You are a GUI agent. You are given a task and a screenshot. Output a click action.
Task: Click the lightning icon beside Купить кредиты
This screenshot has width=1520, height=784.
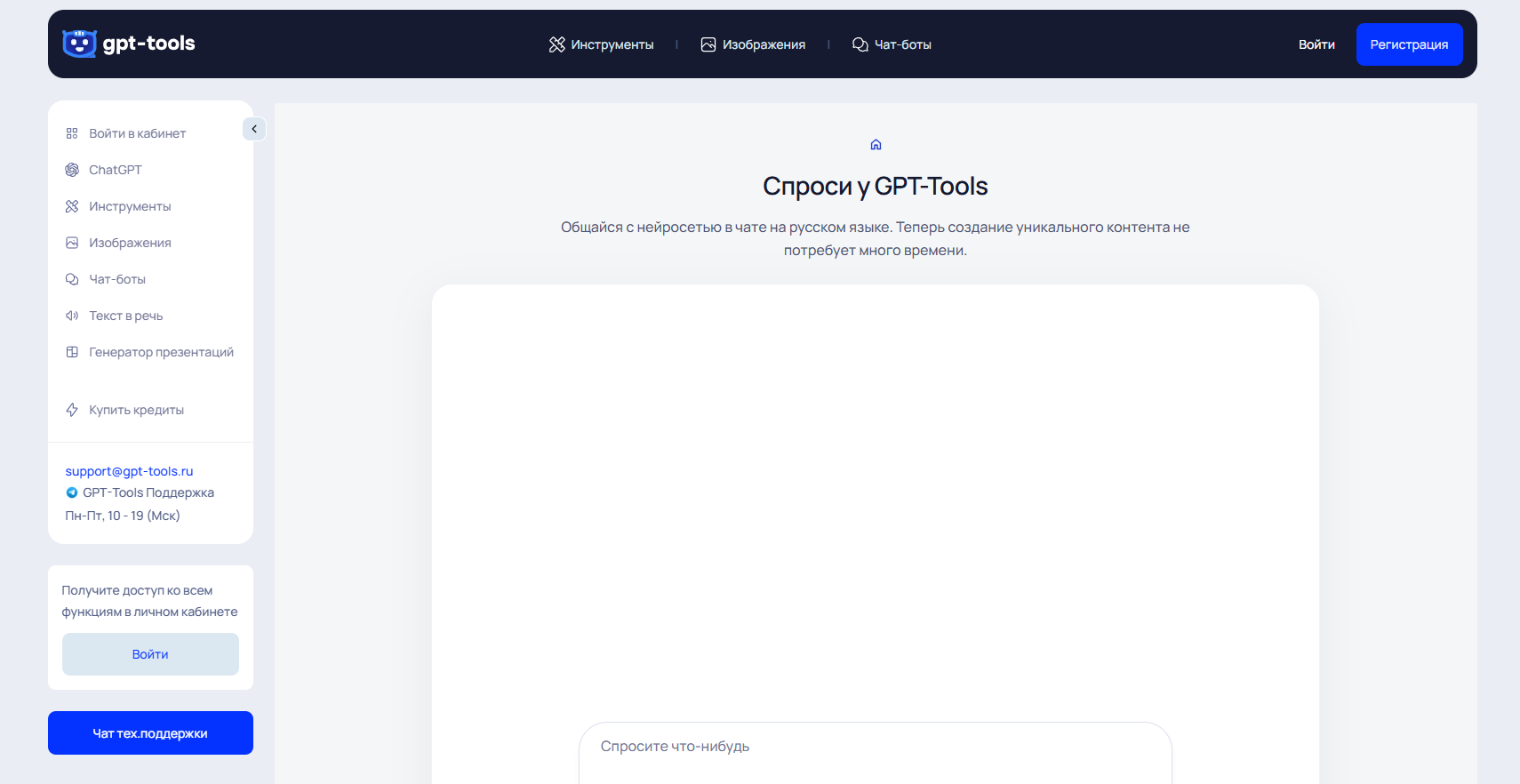72,410
